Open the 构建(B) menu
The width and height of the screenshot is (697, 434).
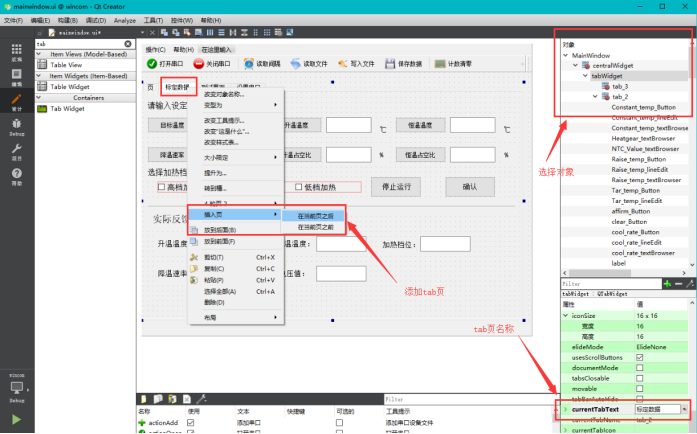point(68,20)
